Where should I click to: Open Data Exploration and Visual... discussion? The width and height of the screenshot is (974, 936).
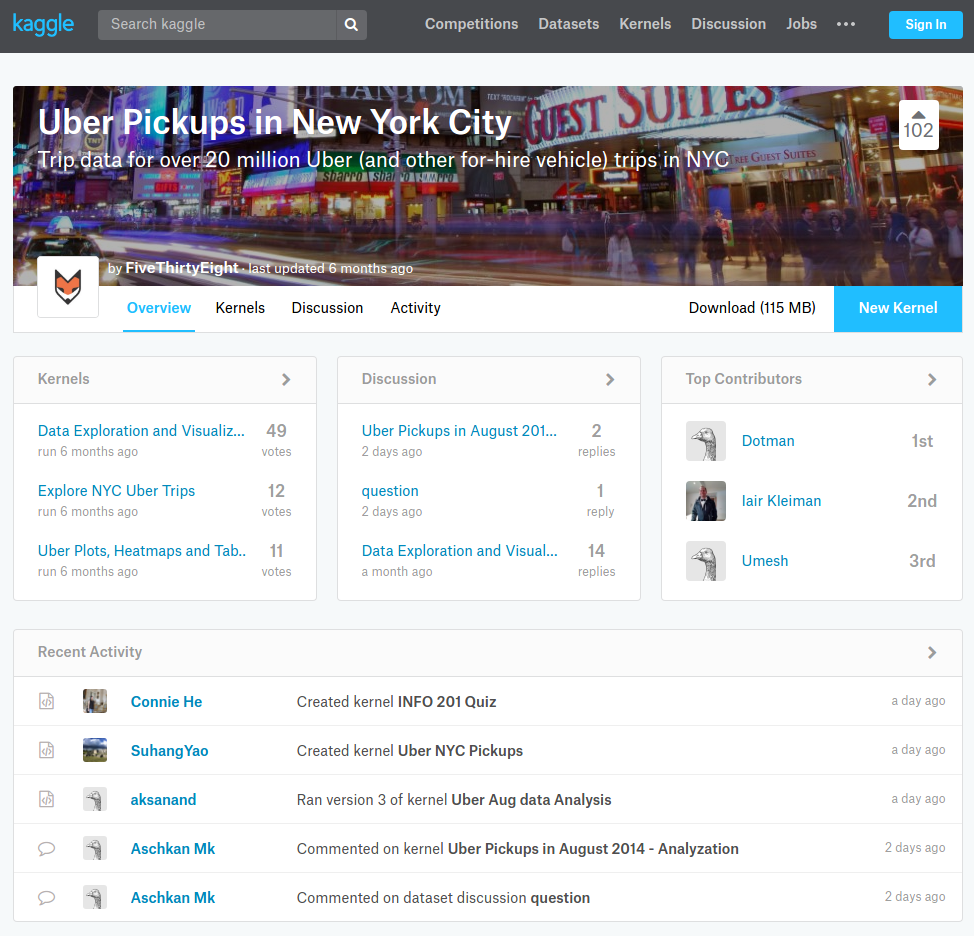(460, 551)
